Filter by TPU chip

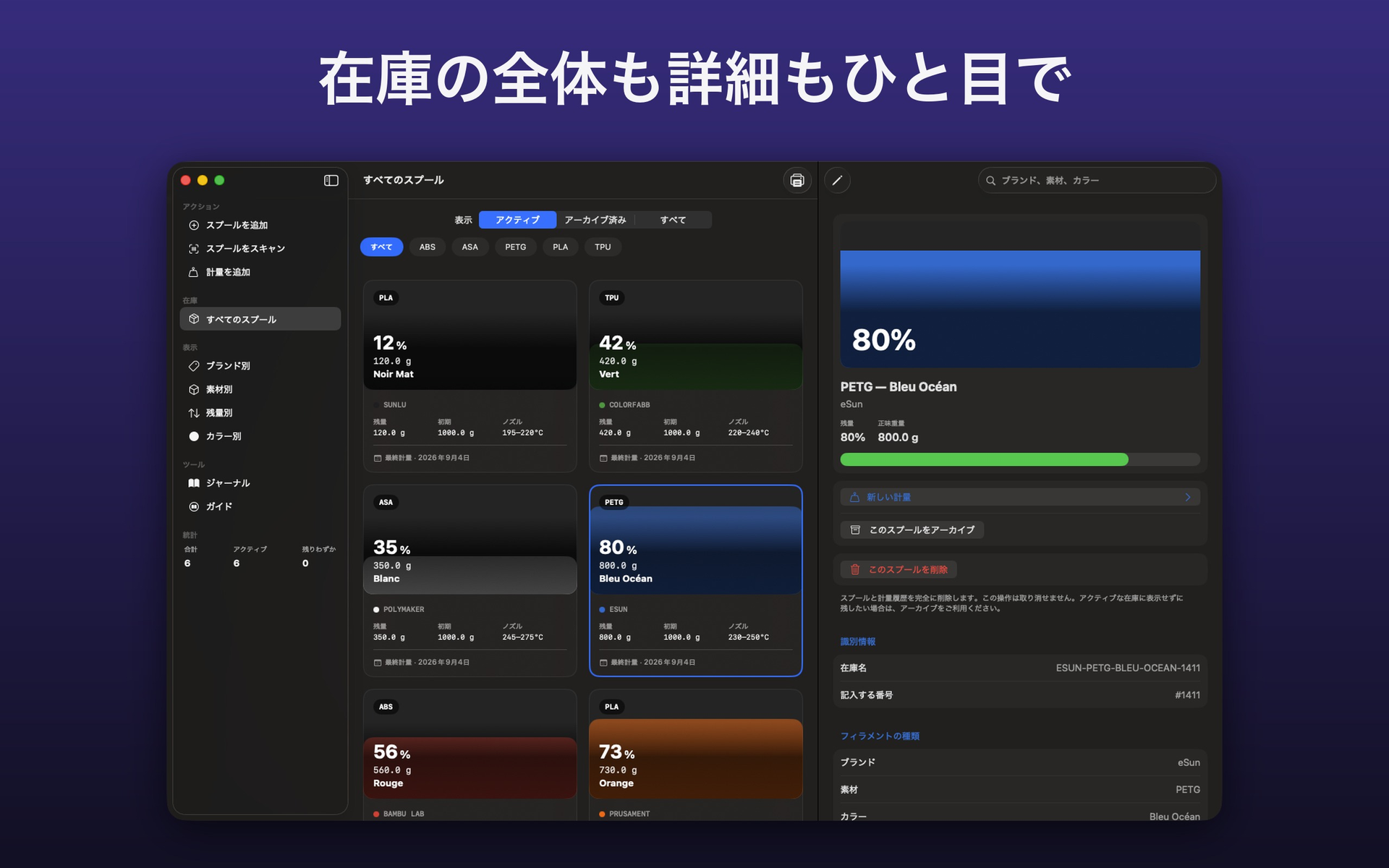click(x=603, y=247)
